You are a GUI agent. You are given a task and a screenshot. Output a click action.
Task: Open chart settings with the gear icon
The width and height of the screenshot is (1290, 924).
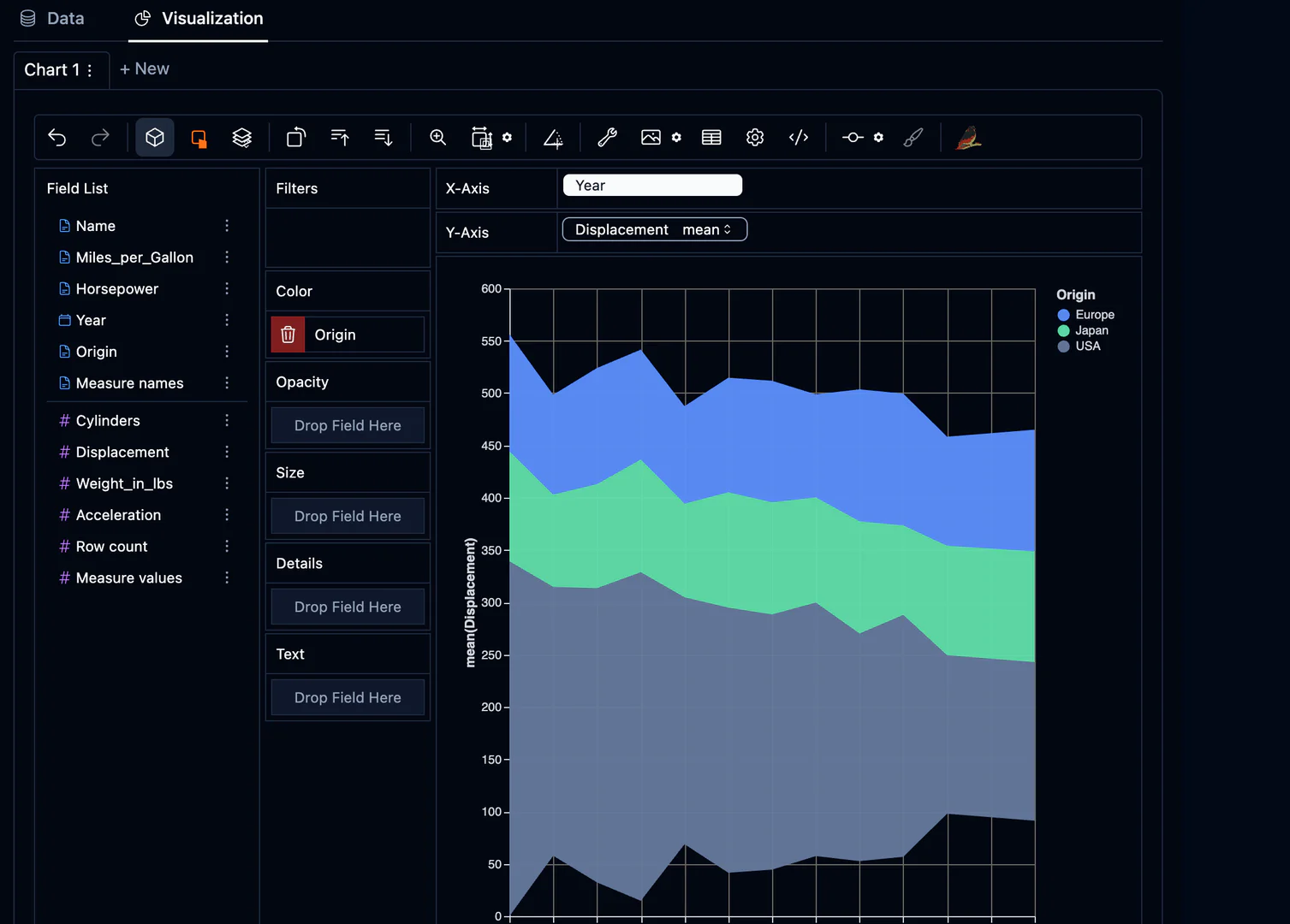[754, 137]
